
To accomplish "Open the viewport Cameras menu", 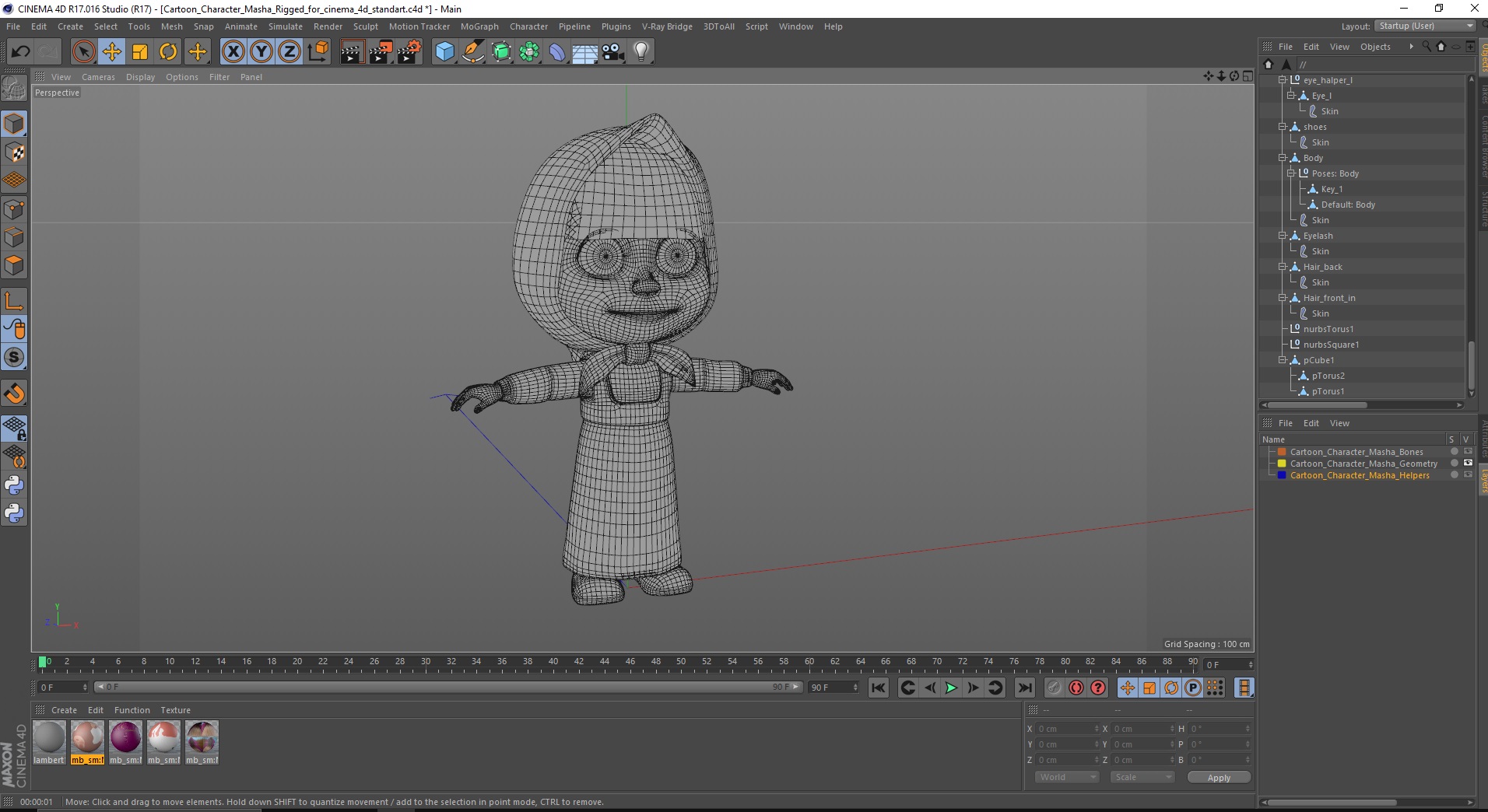I will 98,77.
